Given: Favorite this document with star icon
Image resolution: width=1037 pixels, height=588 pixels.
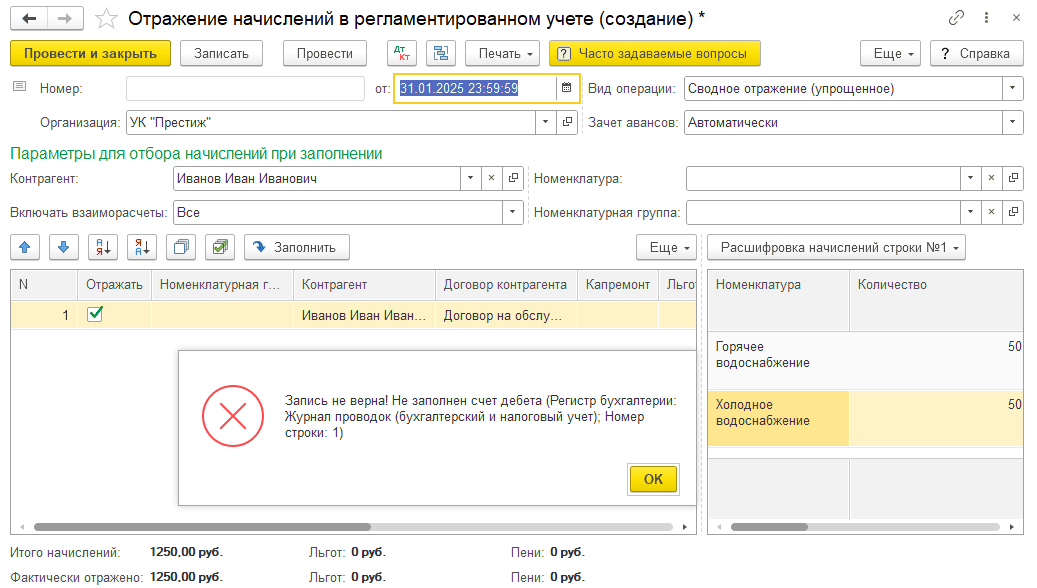Looking at the screenshot, I should [106, 18].
